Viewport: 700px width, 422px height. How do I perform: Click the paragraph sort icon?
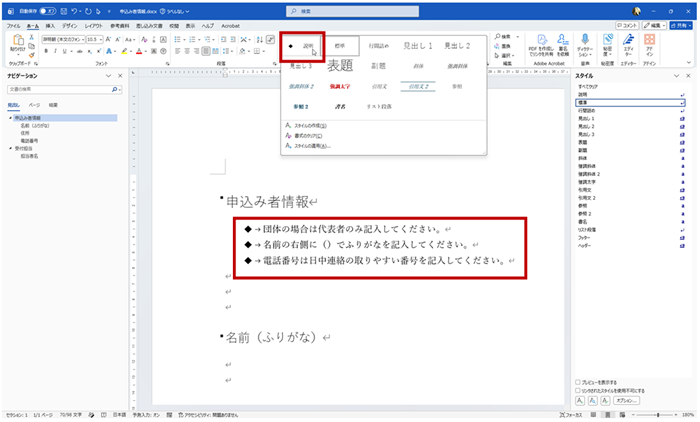(x=259, y=40)
